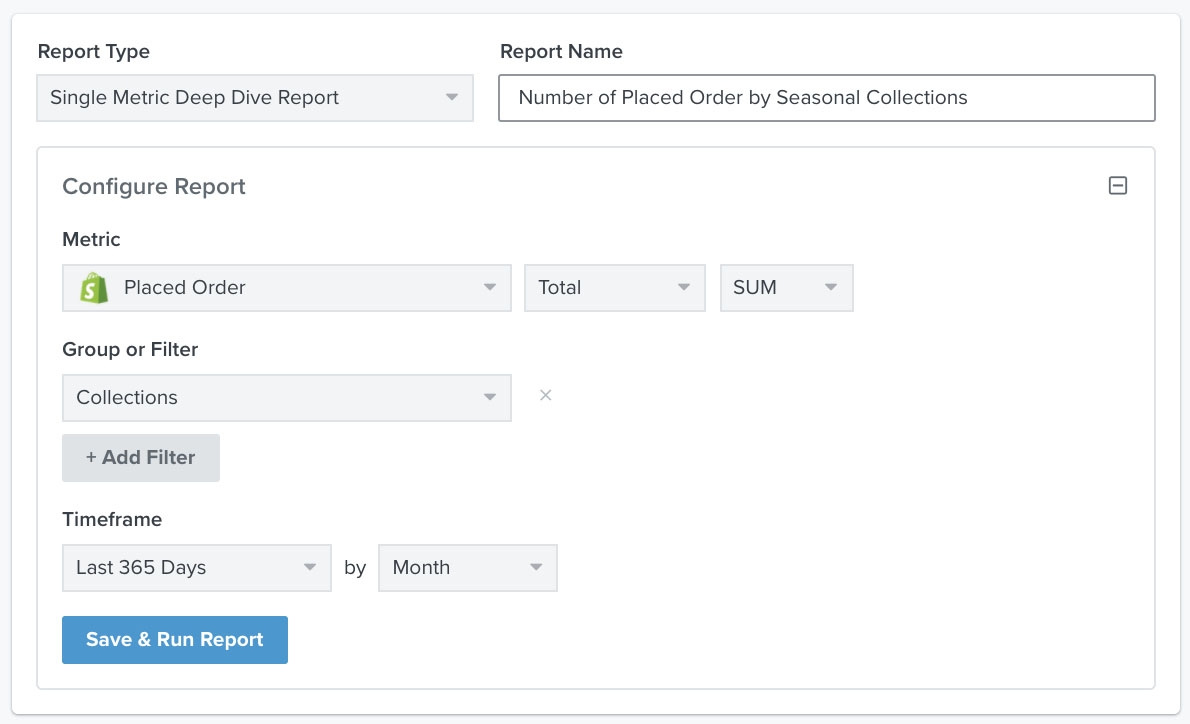Click the Shopify bag icon in Metric field
The height and width of the screenshot is (724, 1190).
[94, 288]
